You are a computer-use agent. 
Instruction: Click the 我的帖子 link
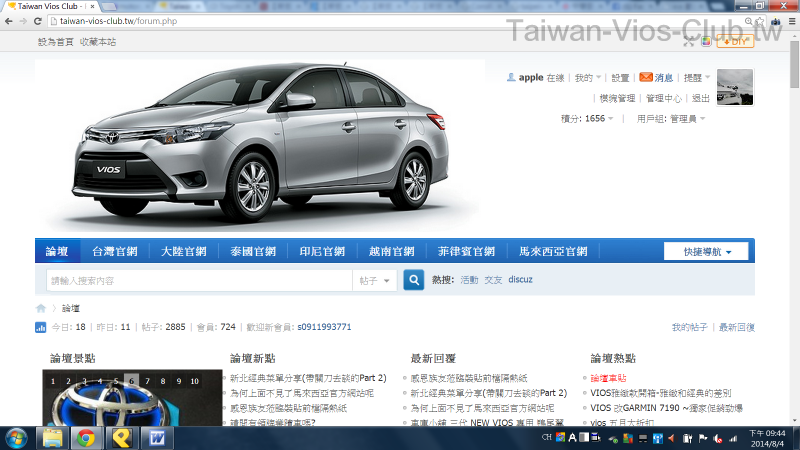click(x=689, y=327)
